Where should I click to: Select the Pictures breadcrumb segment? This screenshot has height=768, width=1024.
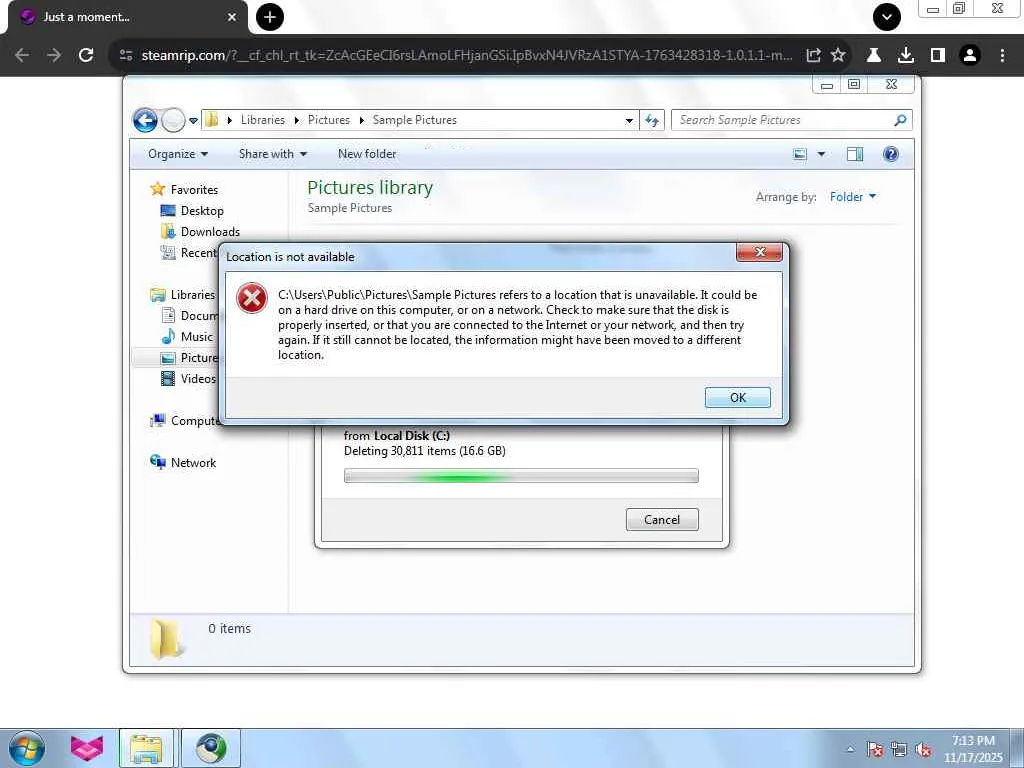coord(328,120)
